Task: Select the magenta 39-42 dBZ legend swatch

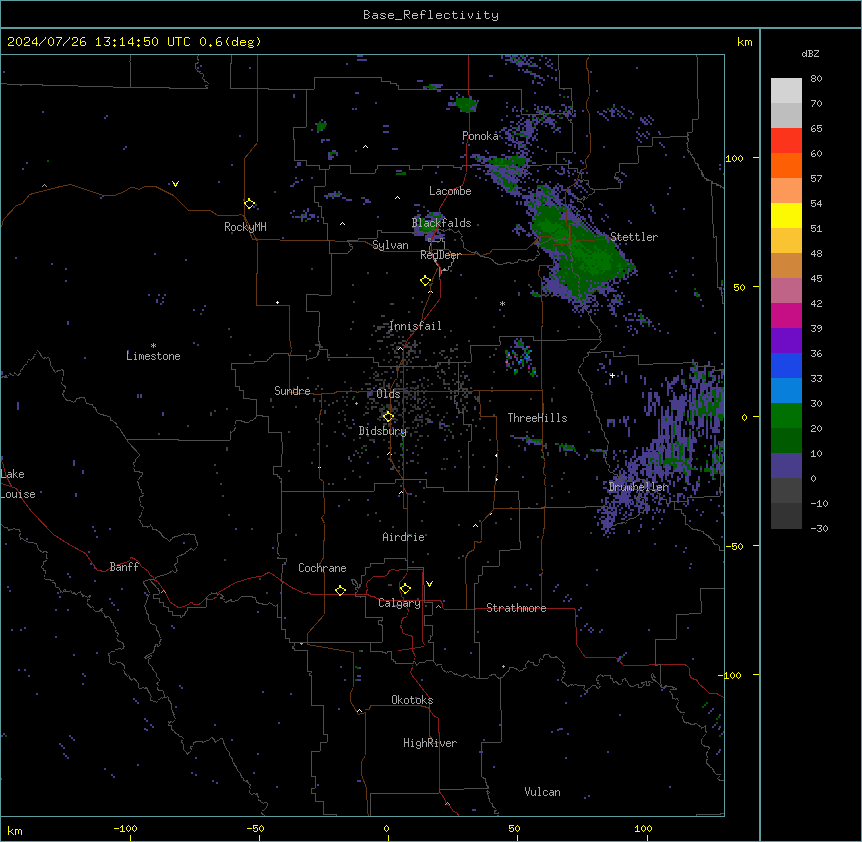Action: click(786, 315)
